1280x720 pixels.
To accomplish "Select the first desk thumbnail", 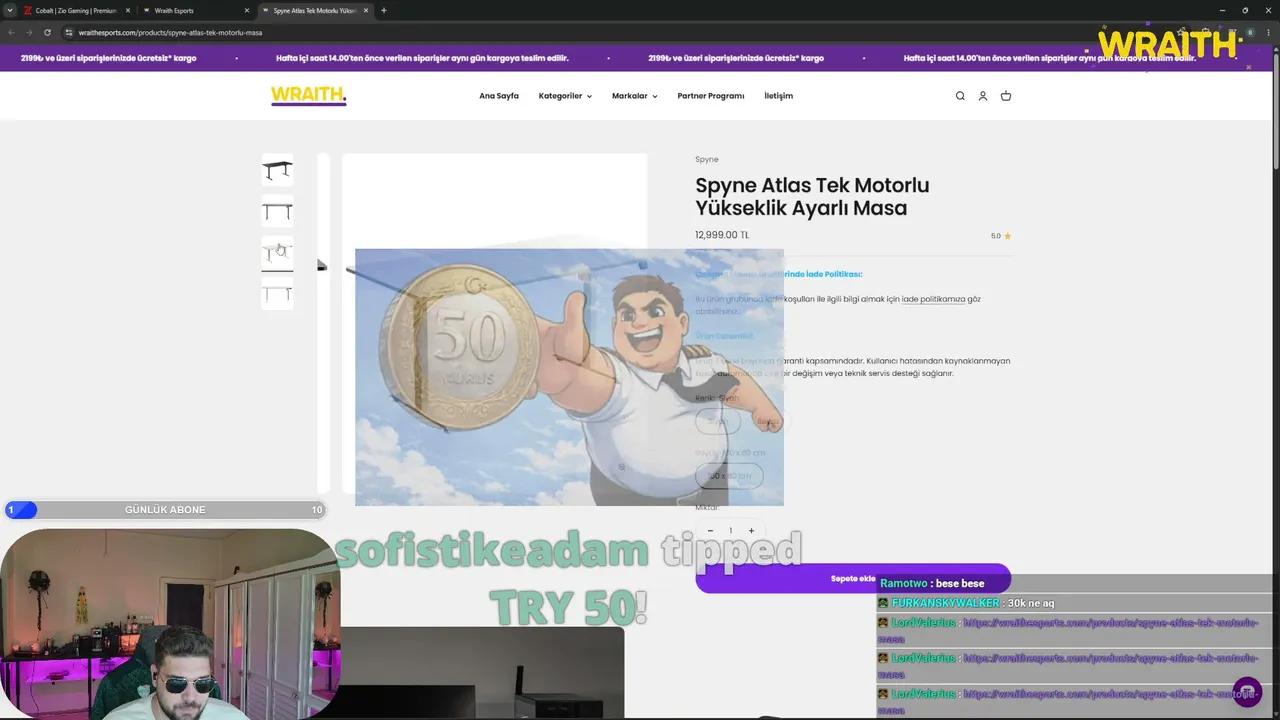I will (x=277, y=170).
